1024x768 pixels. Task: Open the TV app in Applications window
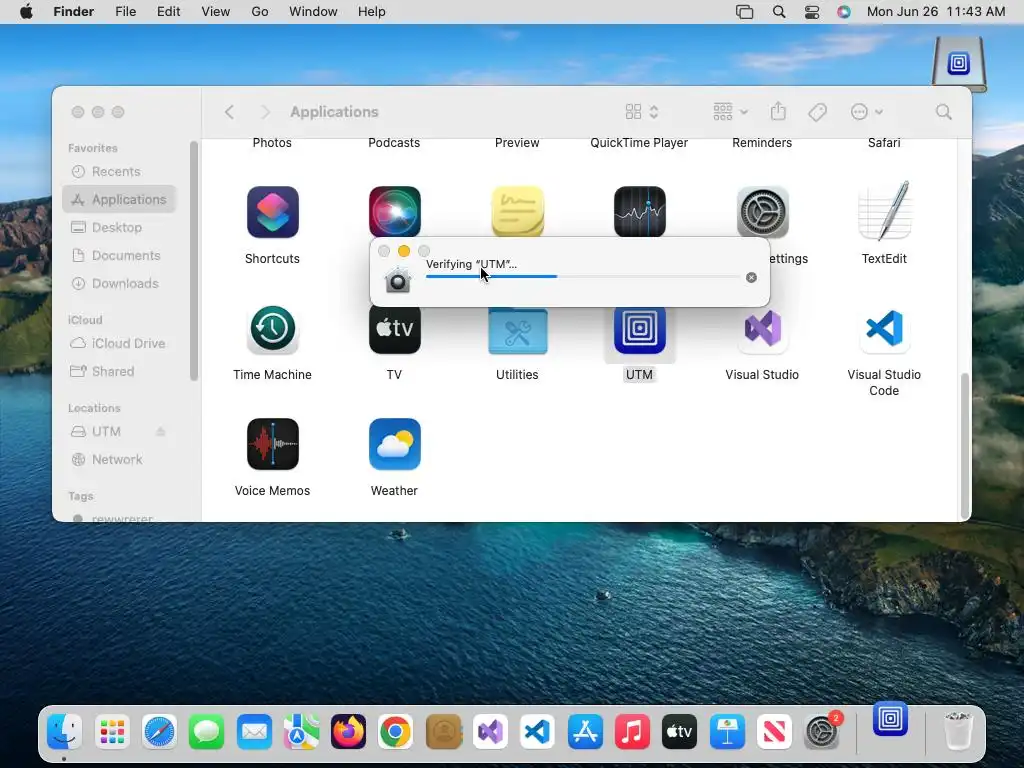pos(394,330)
